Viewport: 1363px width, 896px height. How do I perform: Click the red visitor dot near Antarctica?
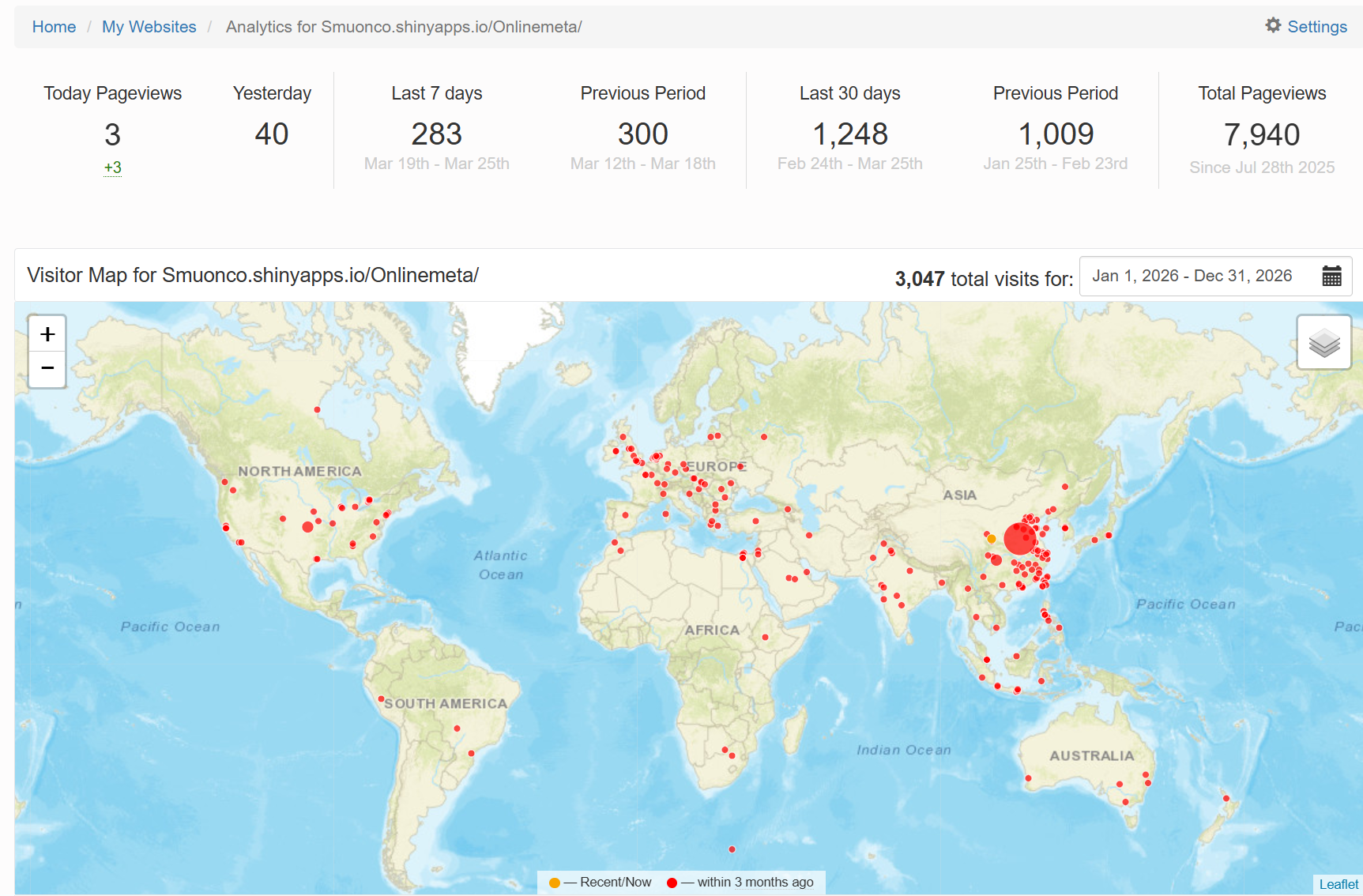point(732,849)
